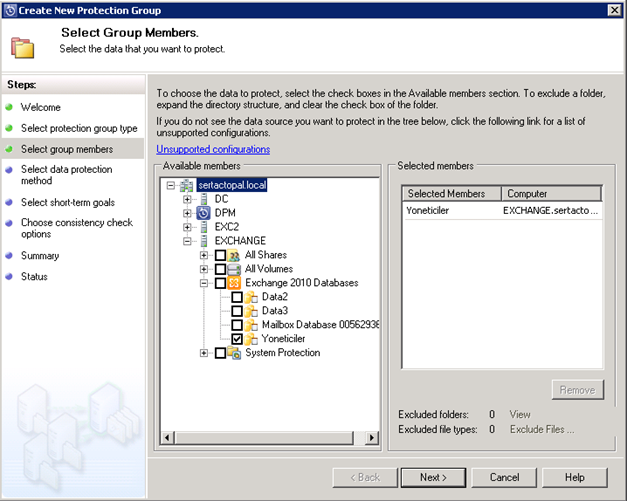Click the DPM server clock icon

pyautogui.click(x=203, y=213)
